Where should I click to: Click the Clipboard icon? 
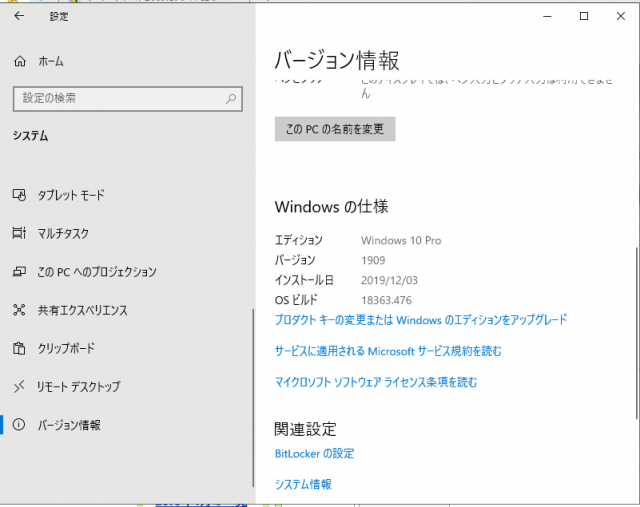(19, 348)
